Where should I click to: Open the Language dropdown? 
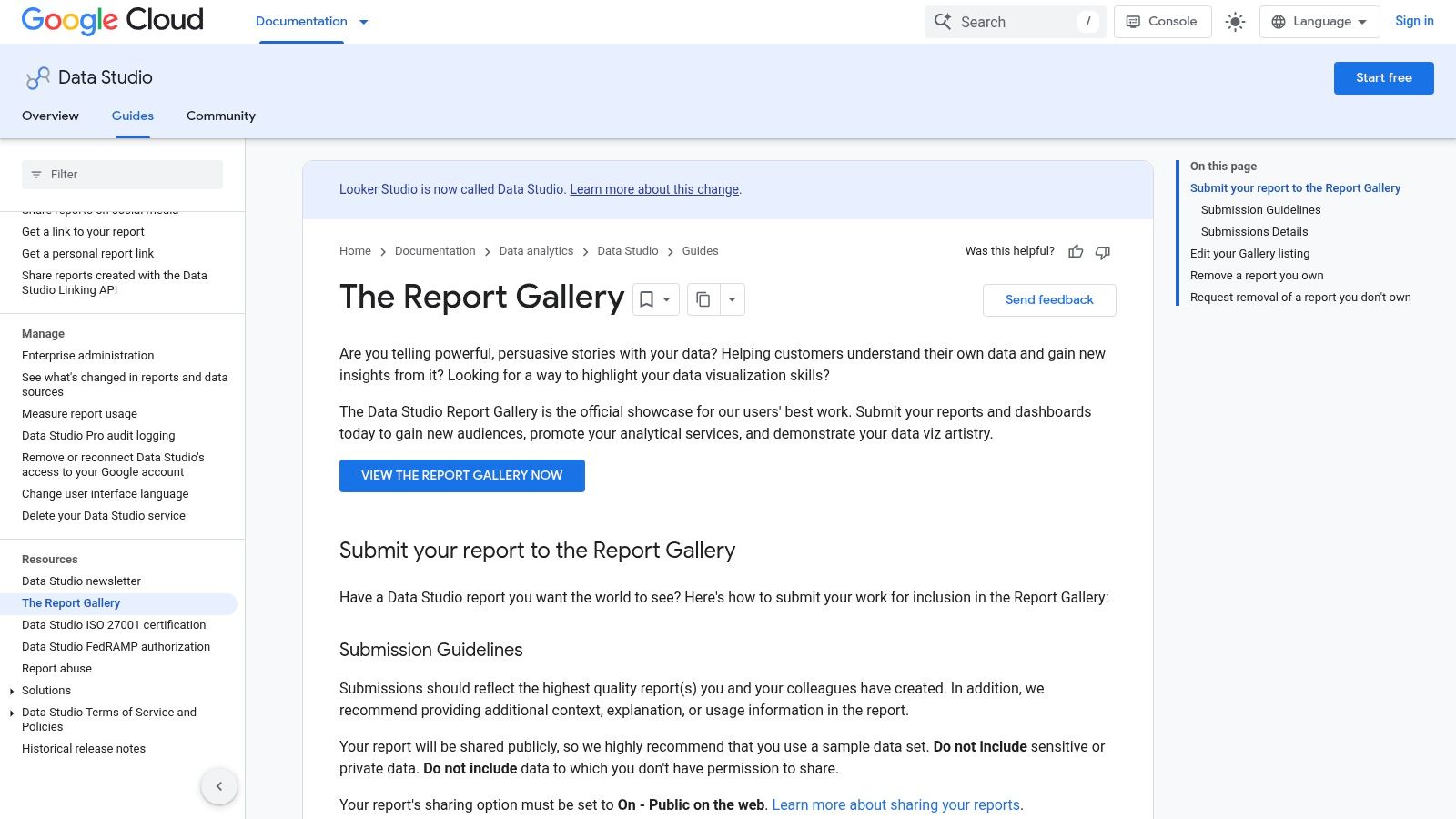click(1319, 22)
